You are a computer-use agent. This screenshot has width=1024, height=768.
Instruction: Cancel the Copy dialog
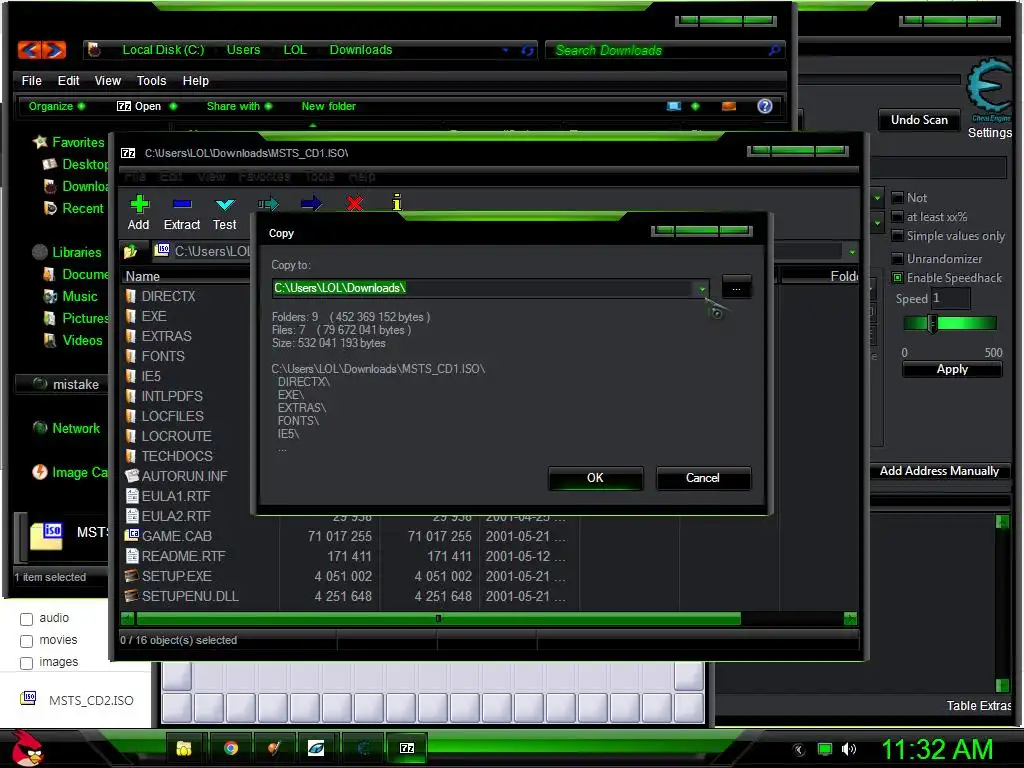click(703, 478)
